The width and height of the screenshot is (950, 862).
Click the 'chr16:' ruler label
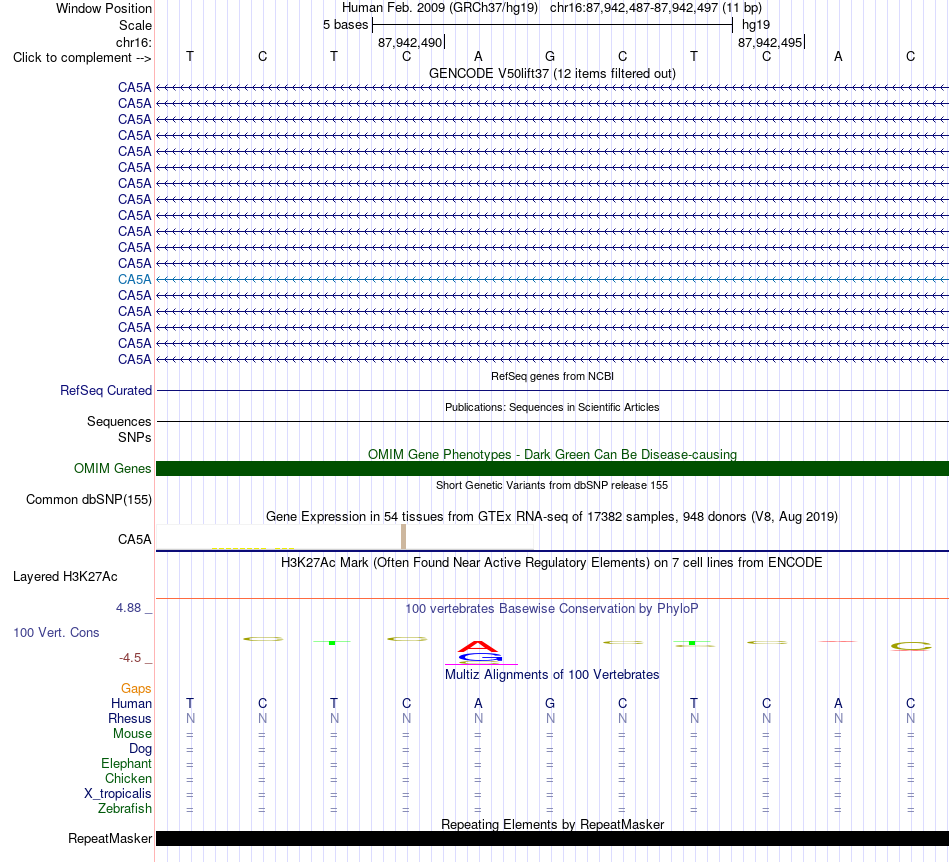pos(133,42)
